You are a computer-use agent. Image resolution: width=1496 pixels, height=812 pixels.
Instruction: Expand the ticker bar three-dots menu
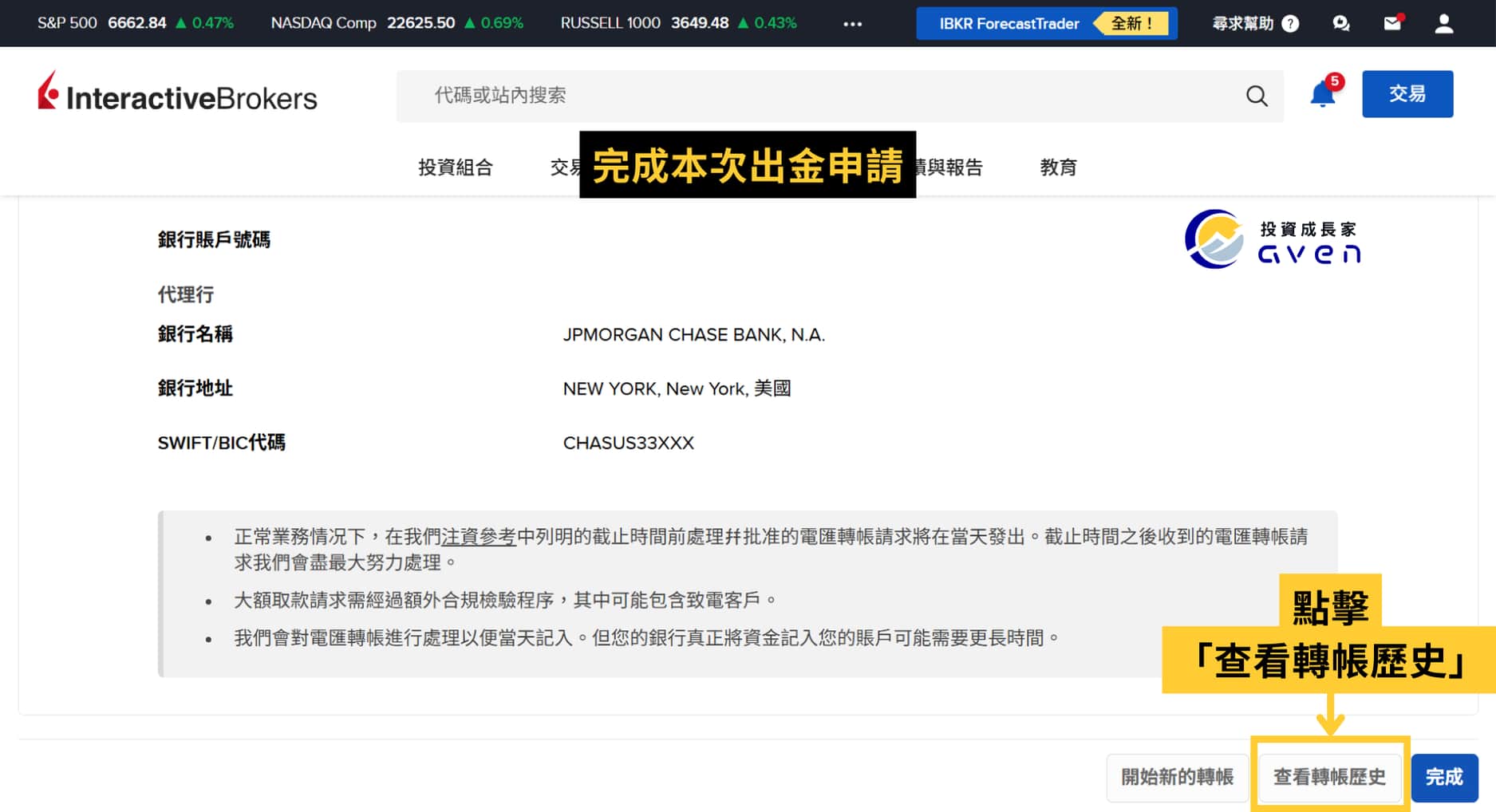pyautogui.click(x=852, y=24)
